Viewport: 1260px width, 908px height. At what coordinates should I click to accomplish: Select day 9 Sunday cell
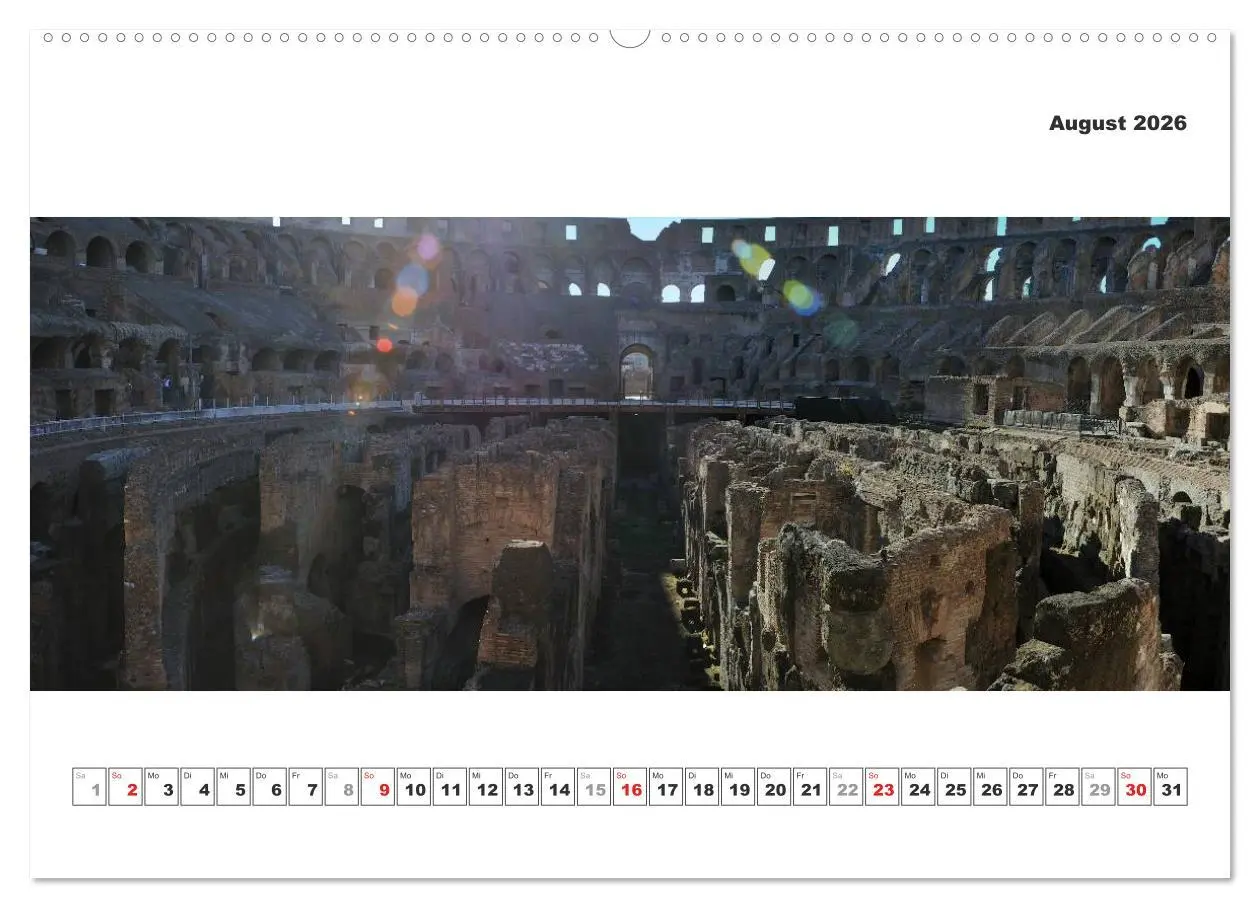pos(377,786)
